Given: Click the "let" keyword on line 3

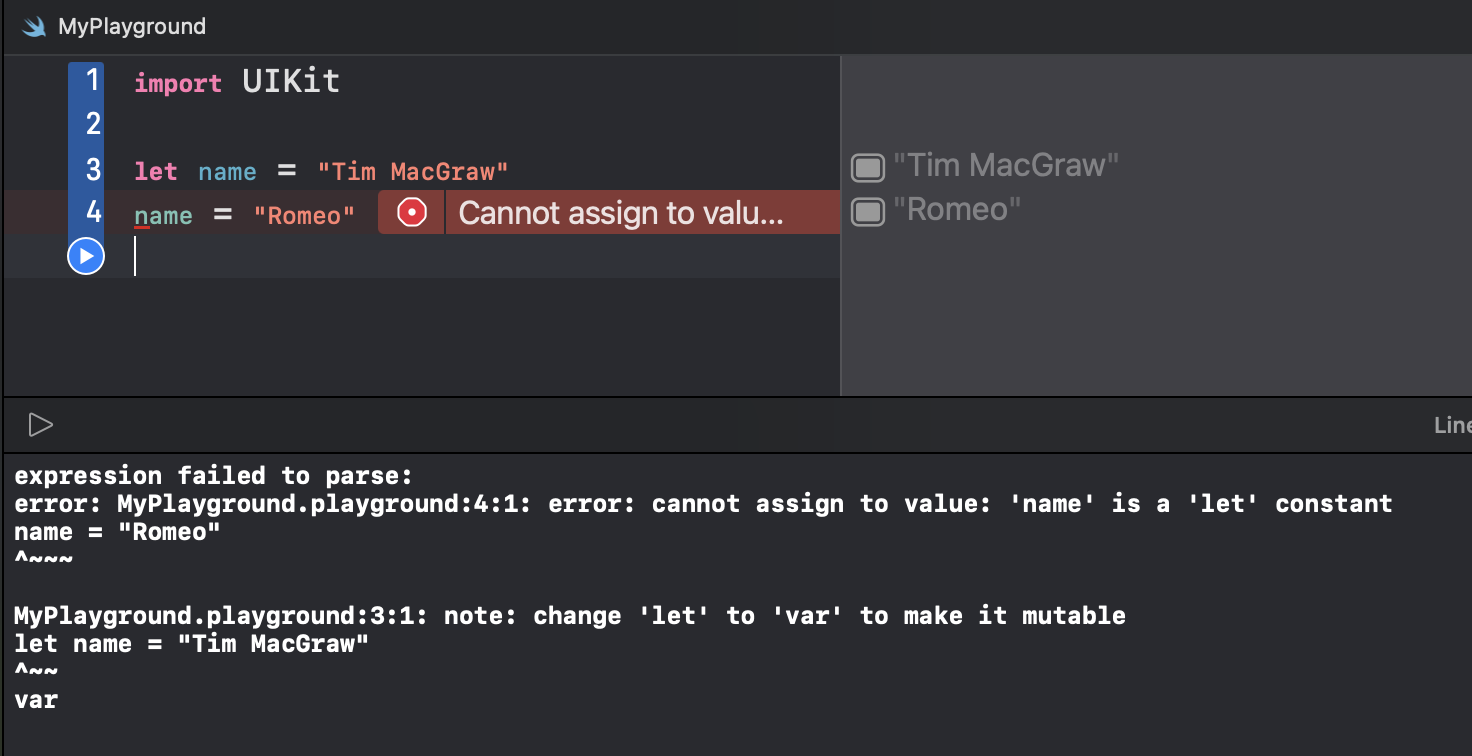Looking at the screenshot, I should [156, 172].
